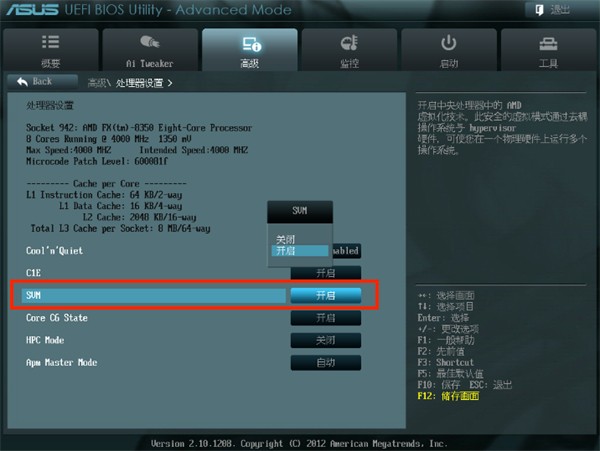The width and height of the screenshot is (600, 451).
Task: Click the 处理器设置 breadcrumb item
Action: 140,83
